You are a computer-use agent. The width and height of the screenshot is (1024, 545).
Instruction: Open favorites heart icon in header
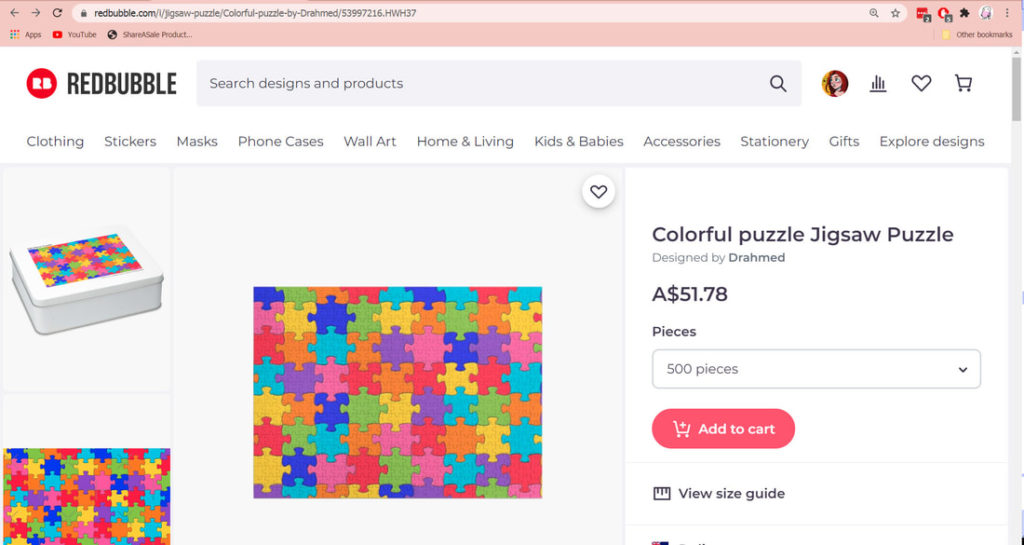(x=921, y=84)
